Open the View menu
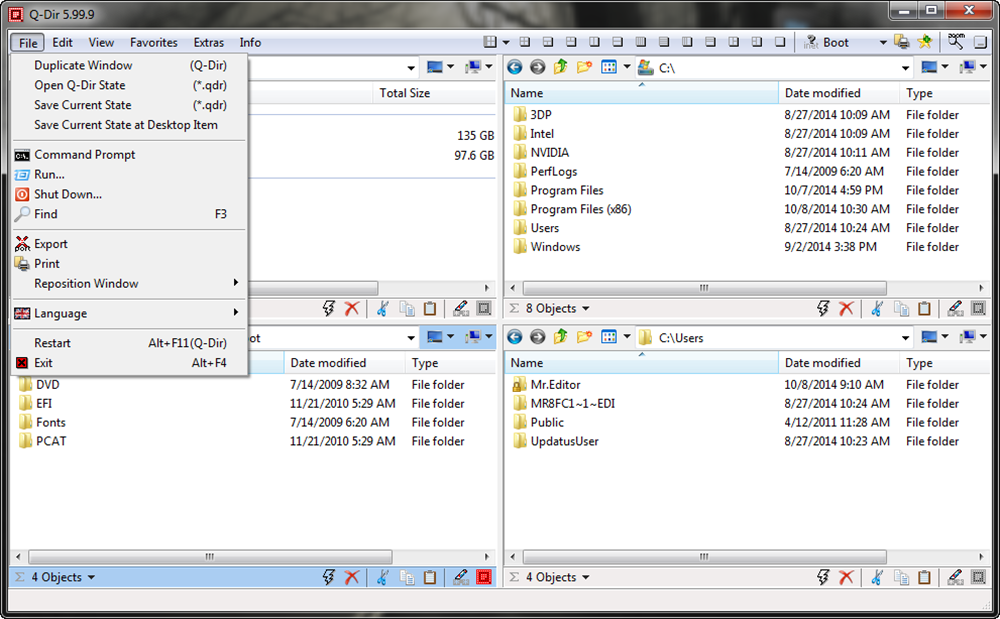This screenshot has height=619, width=1000. 101,43
